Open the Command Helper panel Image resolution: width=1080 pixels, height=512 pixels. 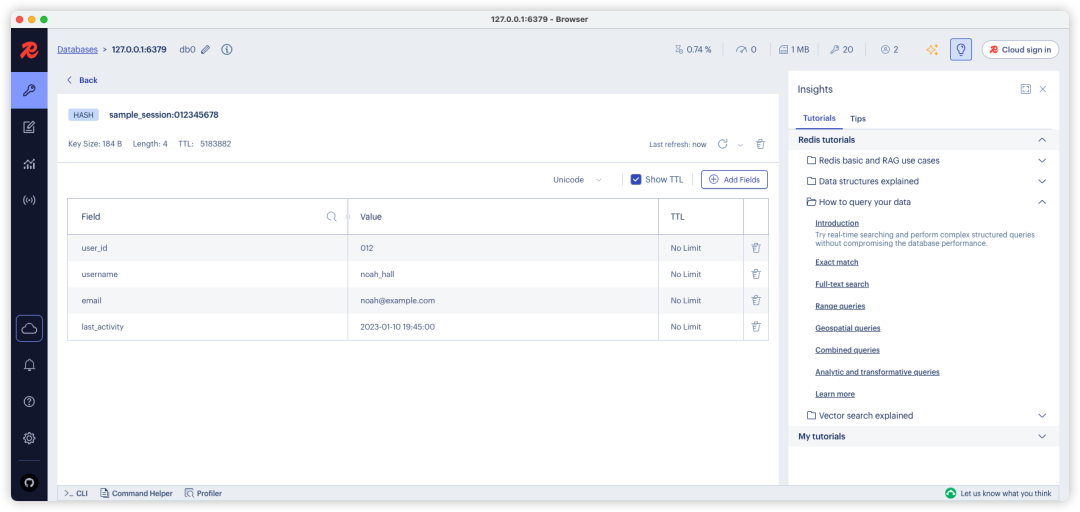click(136, 493)
